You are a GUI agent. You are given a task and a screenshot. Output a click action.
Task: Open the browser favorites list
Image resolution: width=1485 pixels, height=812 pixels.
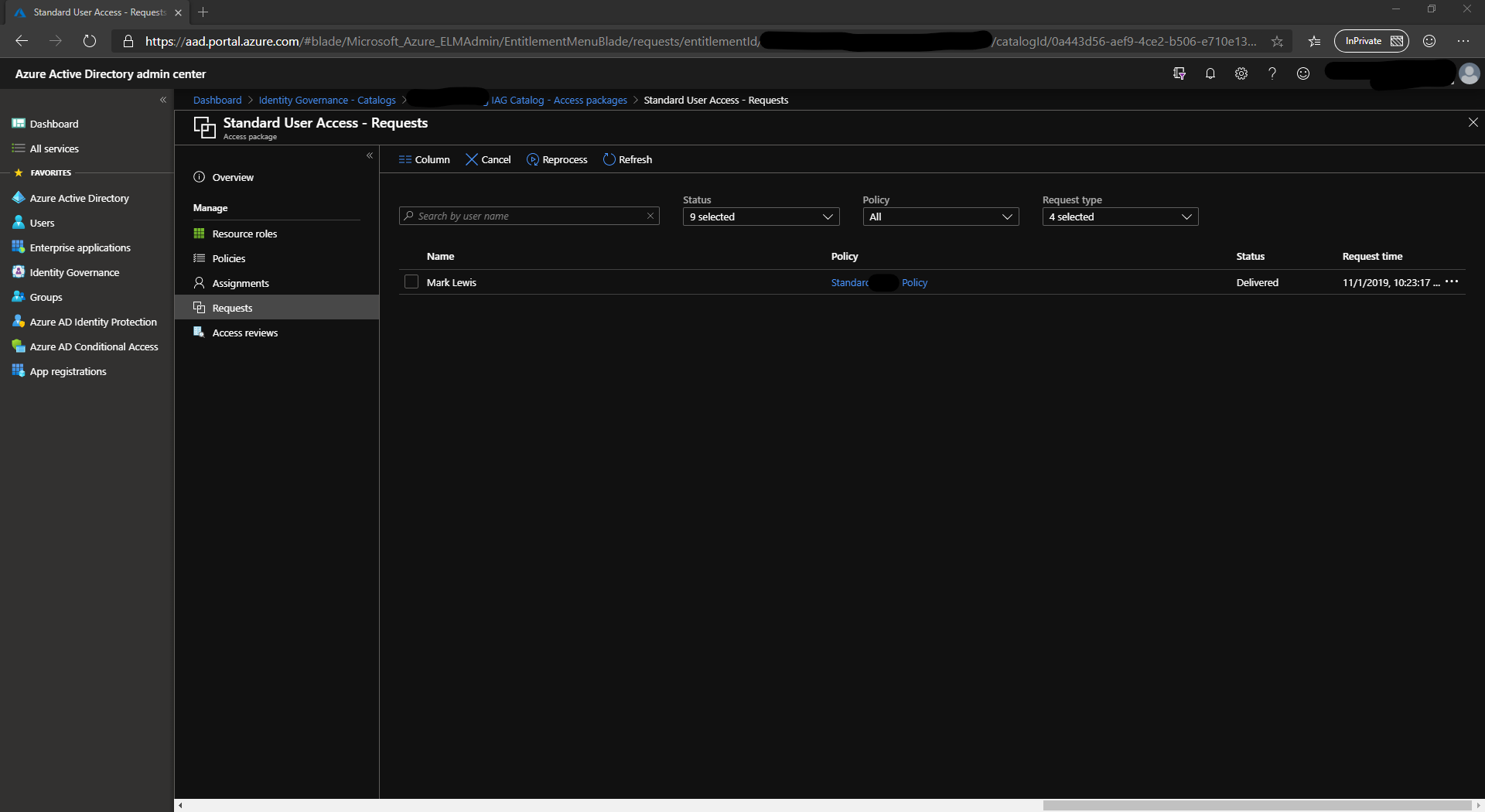click(x=1314, y=41)
